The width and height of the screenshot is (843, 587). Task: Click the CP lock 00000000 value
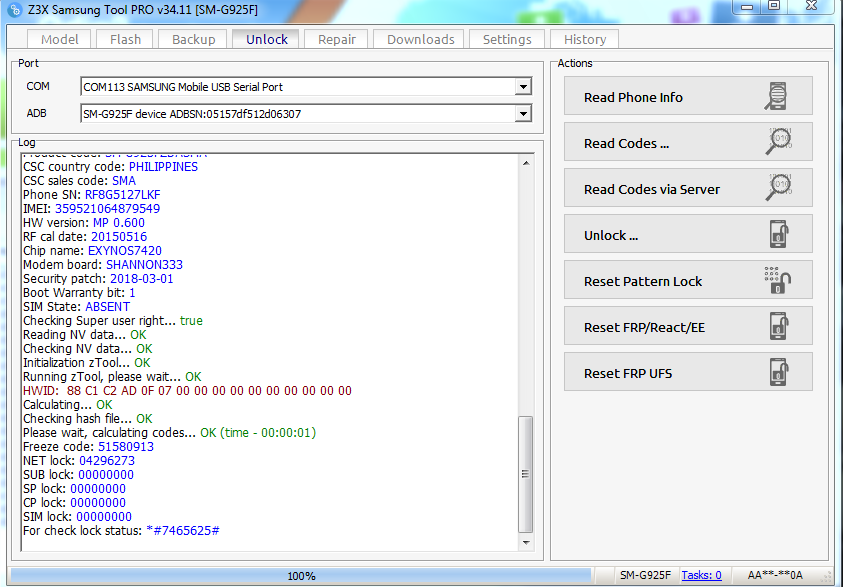click(98, 503)
